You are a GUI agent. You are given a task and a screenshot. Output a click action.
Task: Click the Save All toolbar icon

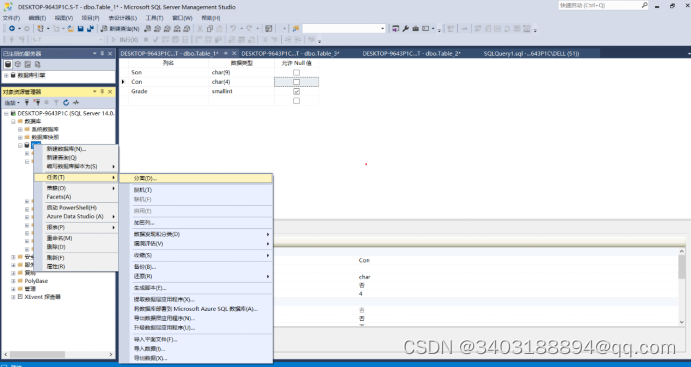tap(90, 29)
